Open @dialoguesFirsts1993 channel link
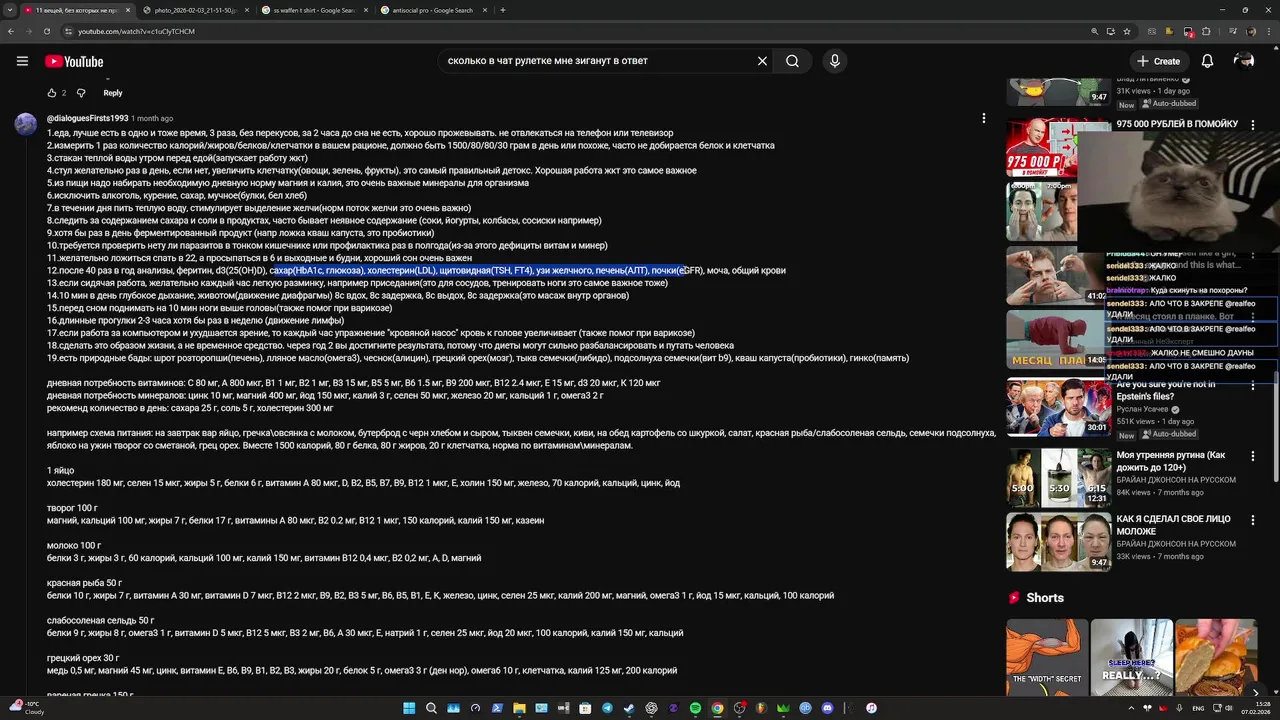Image resolution: width=1280 pixels, height=720 pixels. [87, 118]
